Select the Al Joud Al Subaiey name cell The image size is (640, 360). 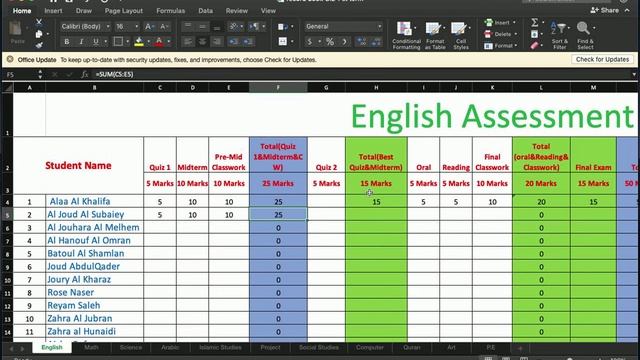[94, 215]
